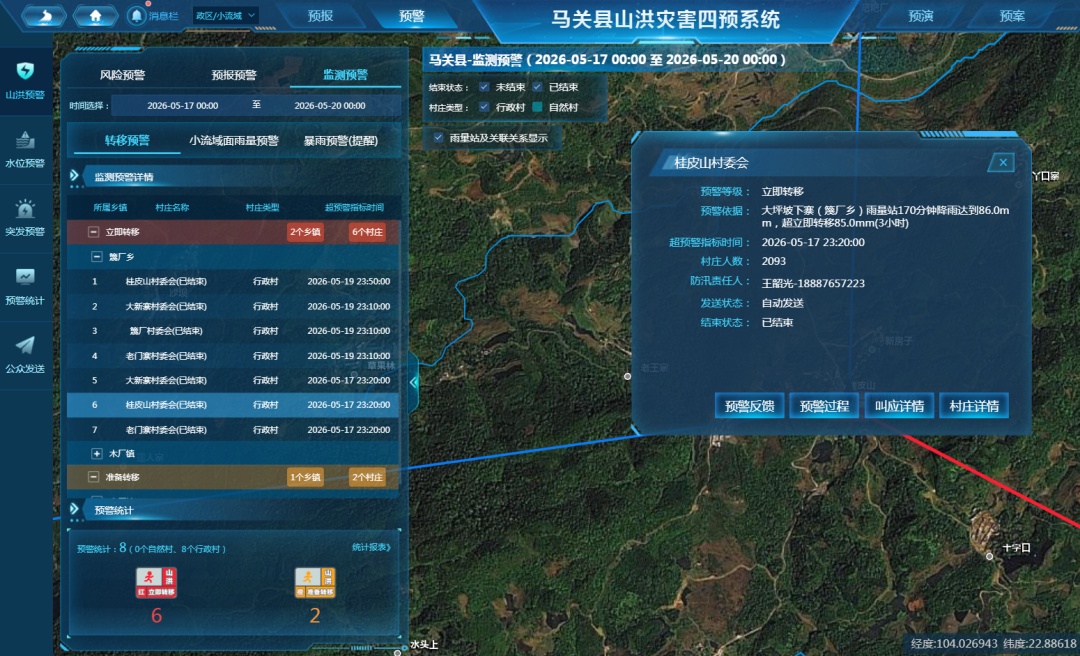
Task: Open the 预警统计 chart icon
Action: click(x=25, y=277)
